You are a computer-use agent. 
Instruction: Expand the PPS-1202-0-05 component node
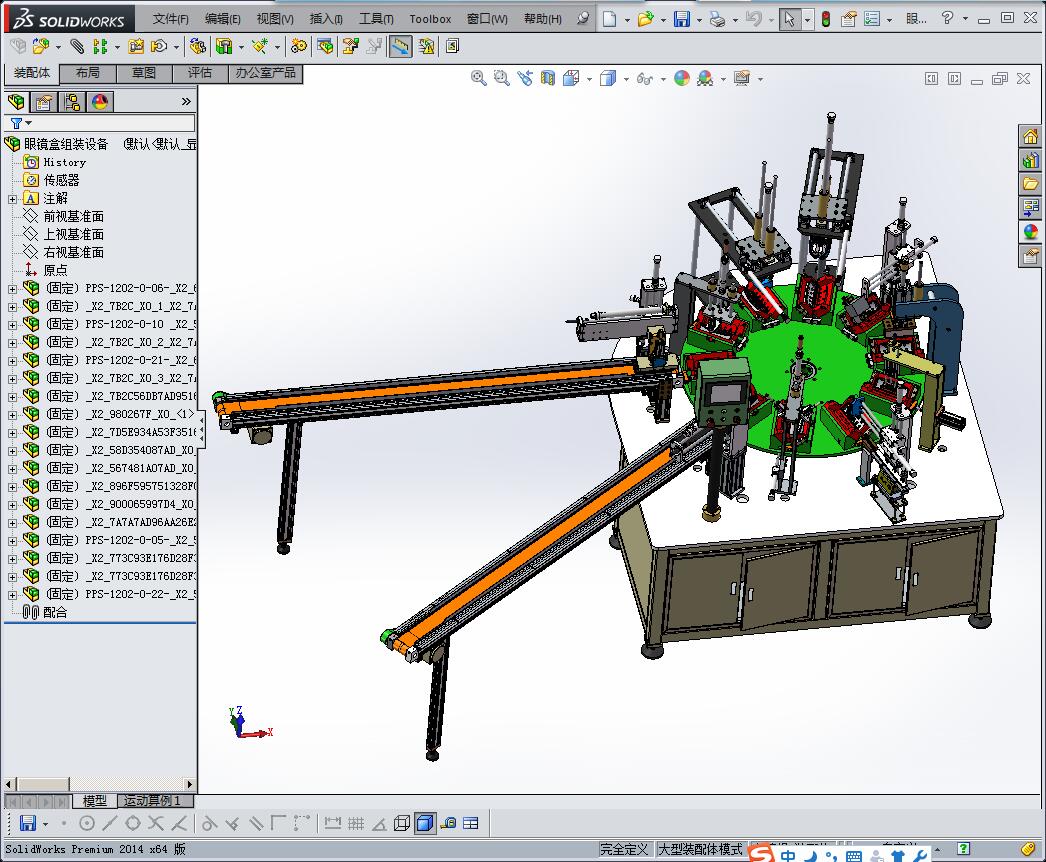tap(12, 541)
